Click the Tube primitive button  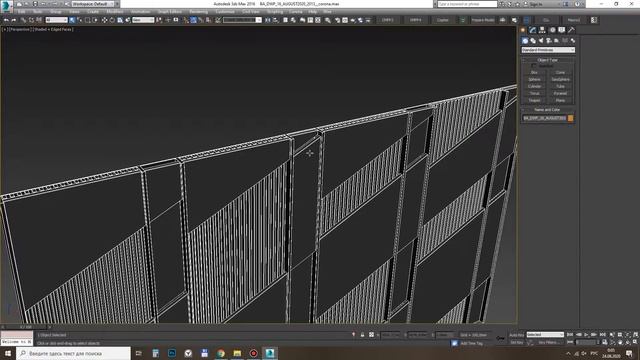[x=560, y=87]
